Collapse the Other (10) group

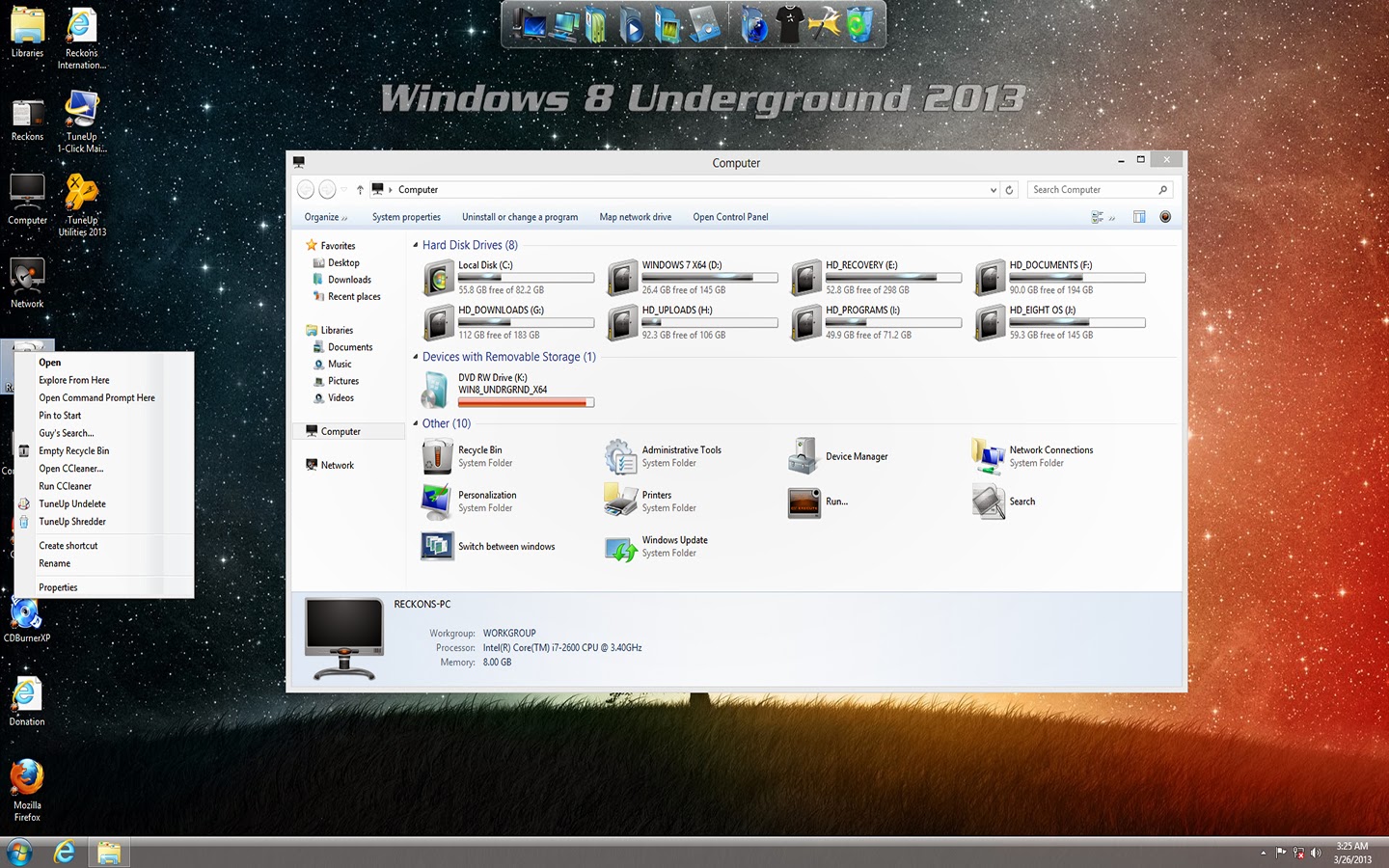[x=416, y=423]
